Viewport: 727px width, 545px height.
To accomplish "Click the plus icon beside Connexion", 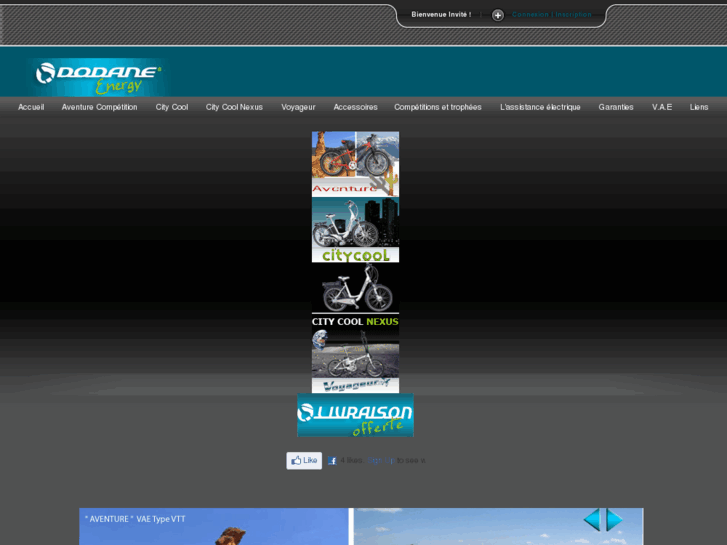I will [x=497, y=15].
